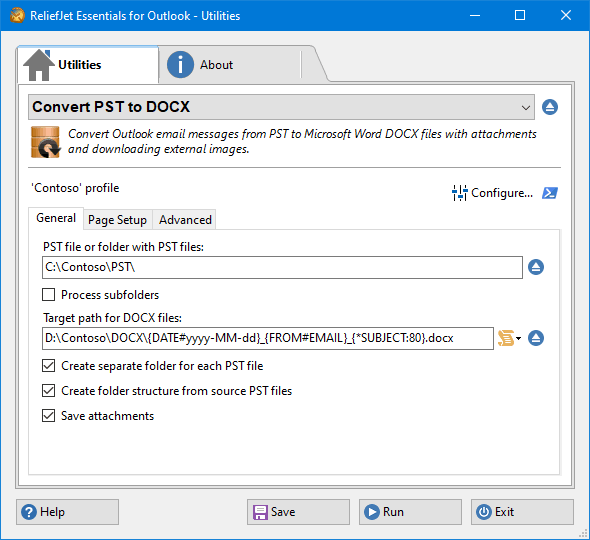Click the Save button
Screen dimensions: 590x540
coord(298,512)
